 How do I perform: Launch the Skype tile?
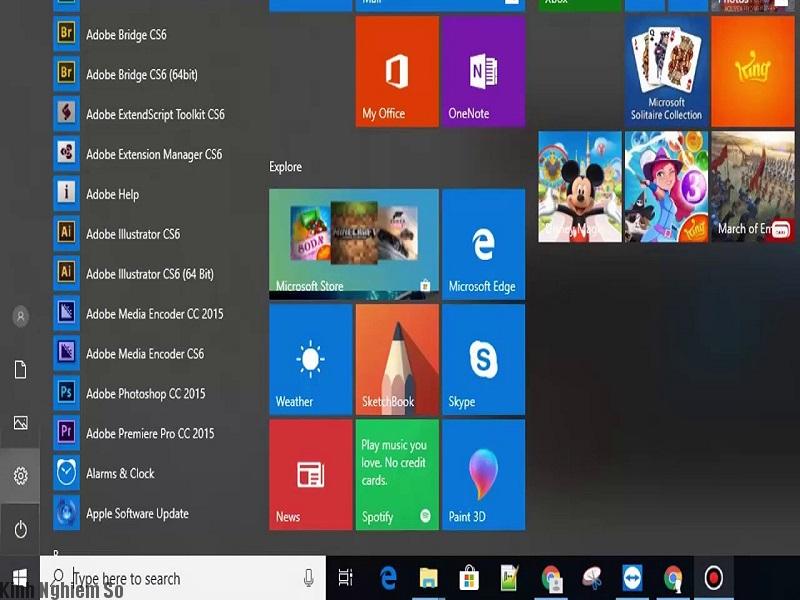coord(483,360)
